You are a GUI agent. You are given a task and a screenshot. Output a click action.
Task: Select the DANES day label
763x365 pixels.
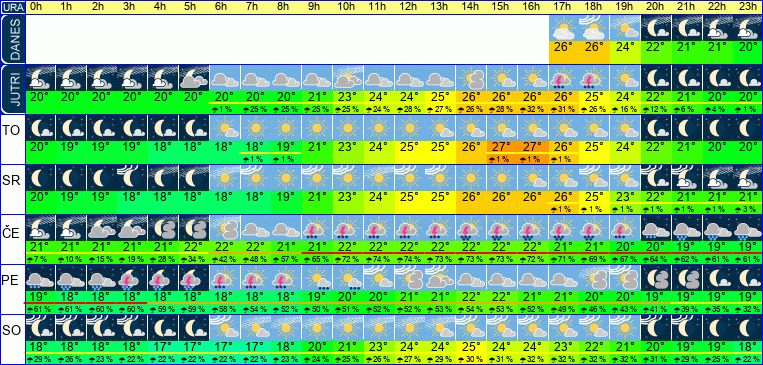click(x=13, y=39)
